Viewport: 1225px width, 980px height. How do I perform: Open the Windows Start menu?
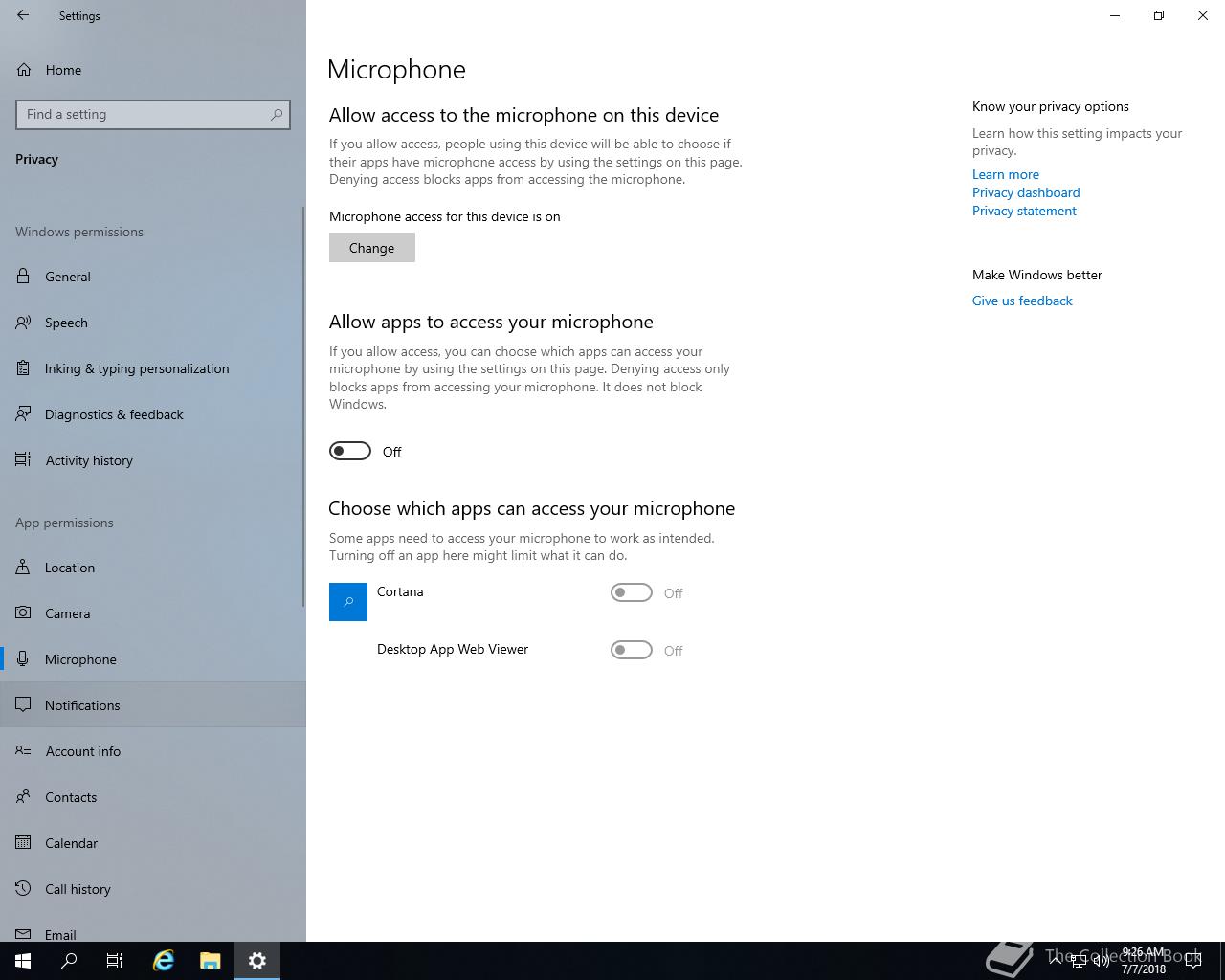point(23,961)
